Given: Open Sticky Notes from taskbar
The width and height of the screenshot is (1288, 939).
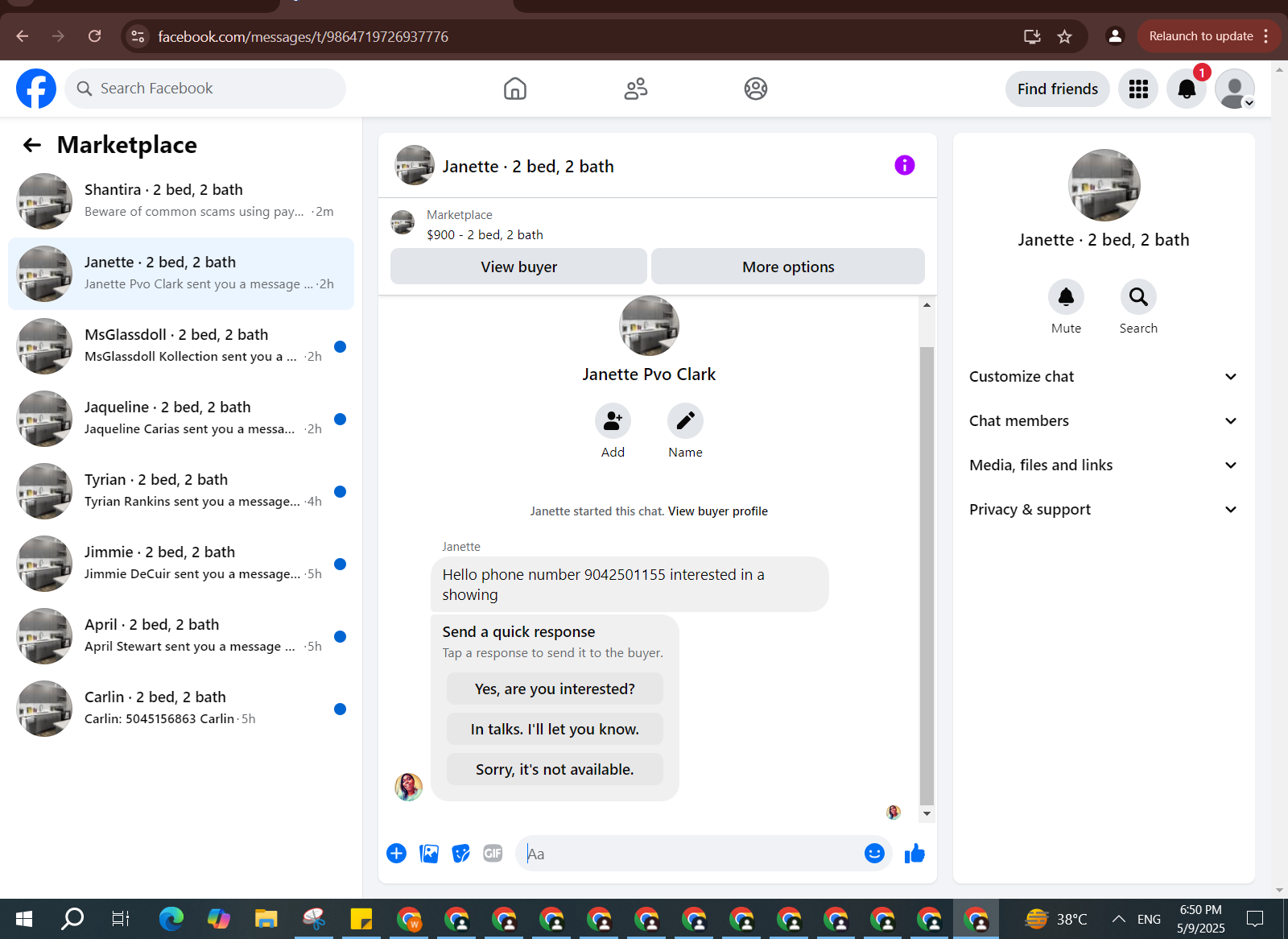Looking at the screenshot, I should 361,919.
